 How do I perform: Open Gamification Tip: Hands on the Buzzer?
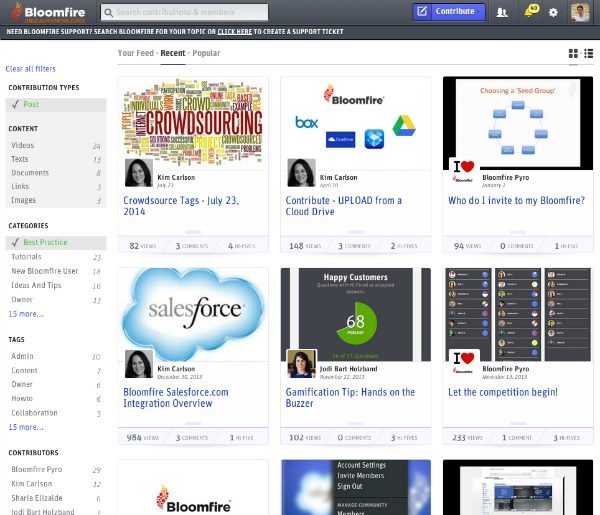[x=350, y=398]
